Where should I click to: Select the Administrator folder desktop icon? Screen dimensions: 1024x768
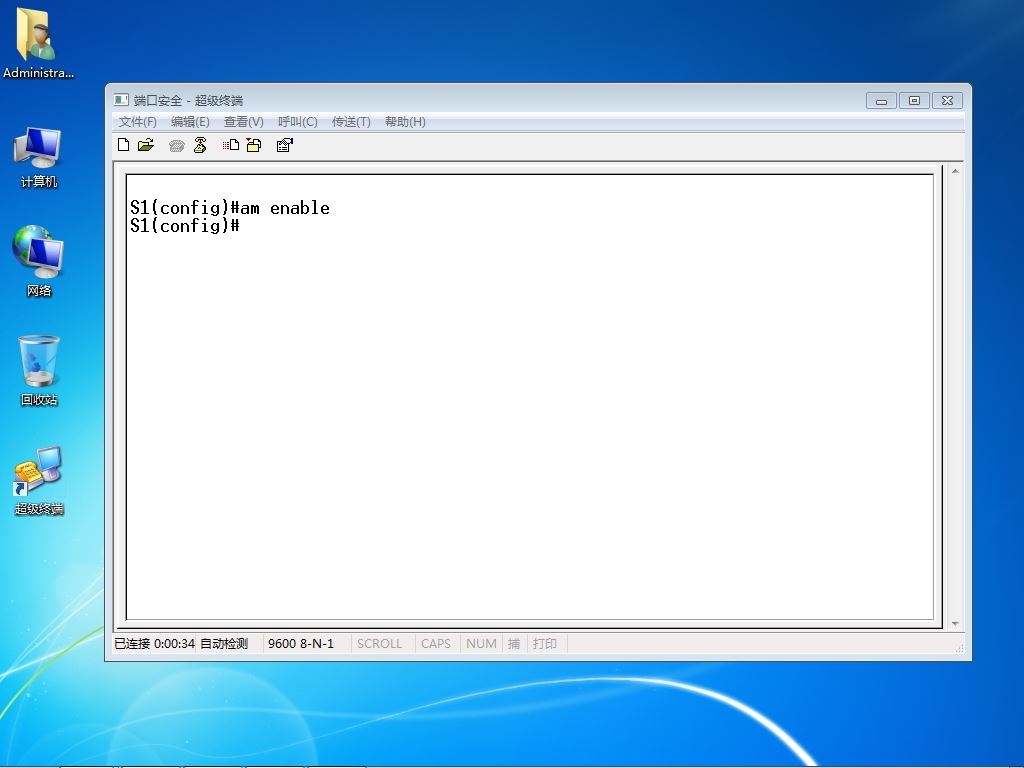pos(38,43)
